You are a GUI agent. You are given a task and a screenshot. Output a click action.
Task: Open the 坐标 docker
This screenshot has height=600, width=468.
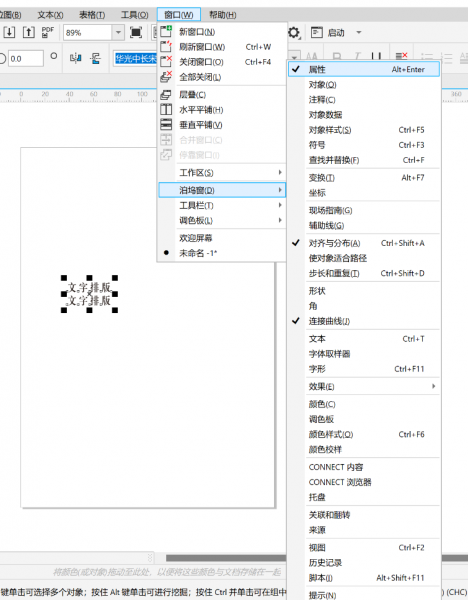(x=364, y=193)
